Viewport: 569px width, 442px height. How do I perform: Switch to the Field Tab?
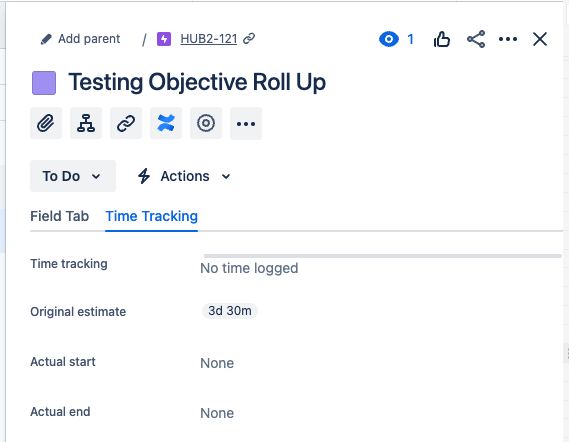[60, 216]
